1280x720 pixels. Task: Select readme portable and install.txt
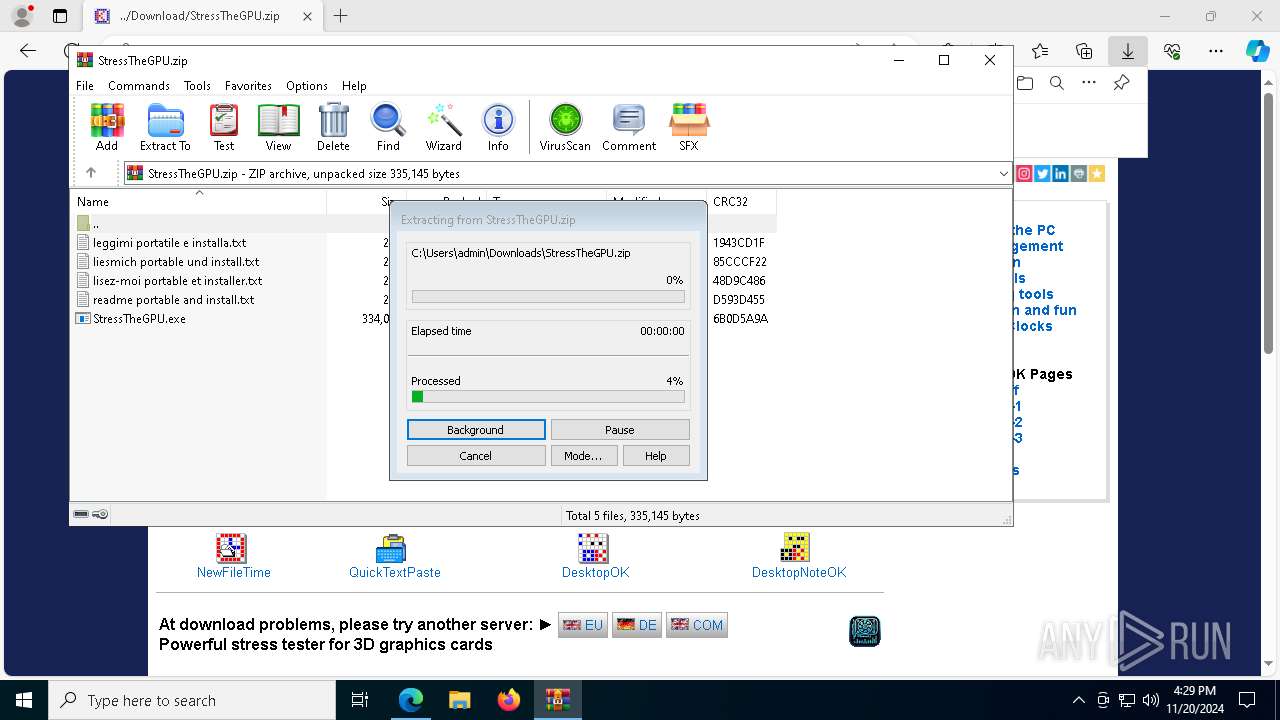pos(174,300)
